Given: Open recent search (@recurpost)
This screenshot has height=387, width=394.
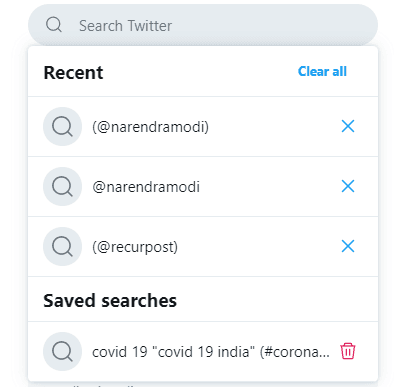Looking at the screenshot, I should [135, 247].
